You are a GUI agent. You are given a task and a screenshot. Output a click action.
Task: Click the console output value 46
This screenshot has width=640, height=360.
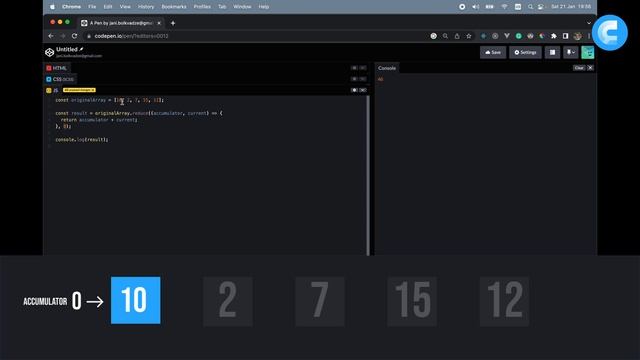380,79
